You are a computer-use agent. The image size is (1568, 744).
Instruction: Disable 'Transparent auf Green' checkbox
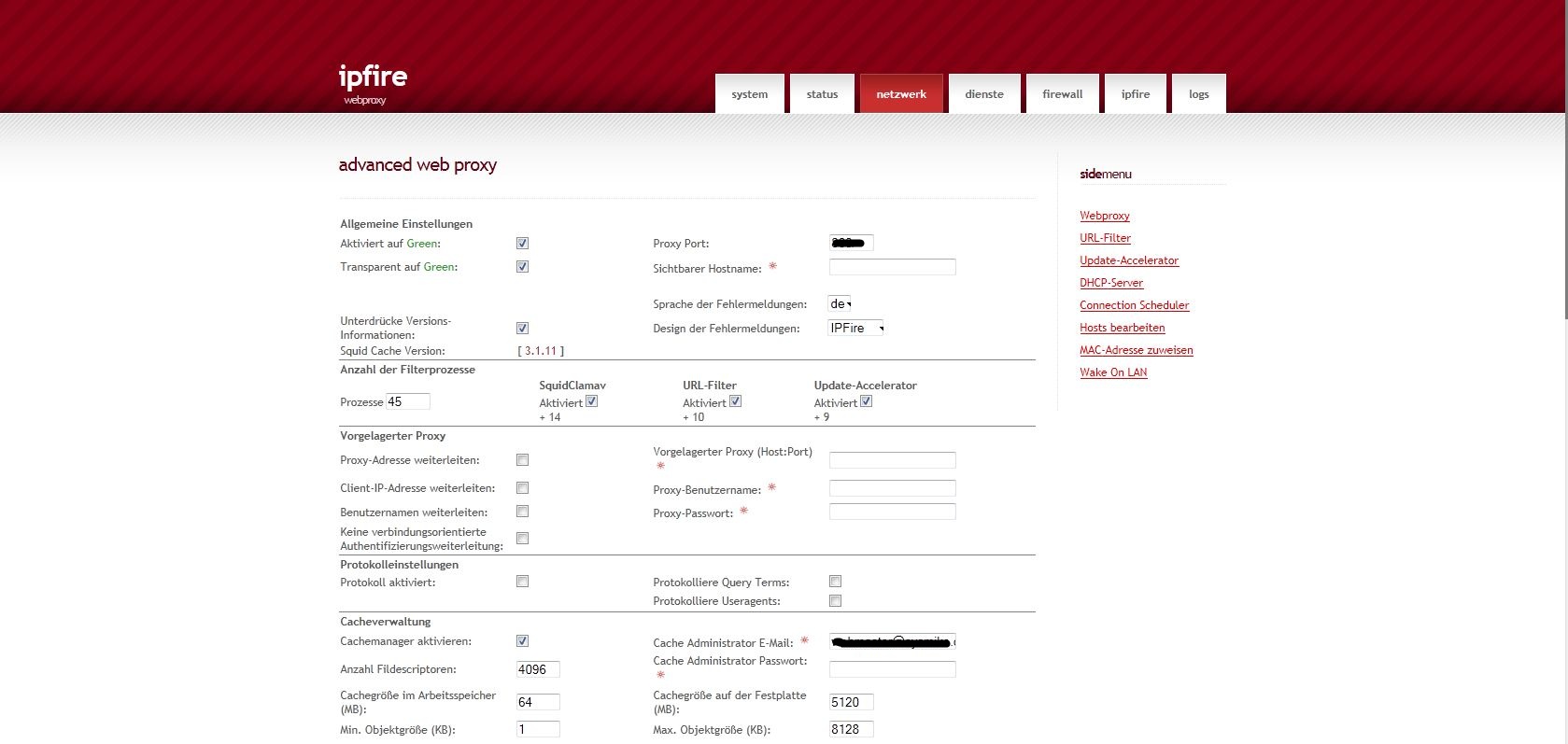tap(522, 267)
